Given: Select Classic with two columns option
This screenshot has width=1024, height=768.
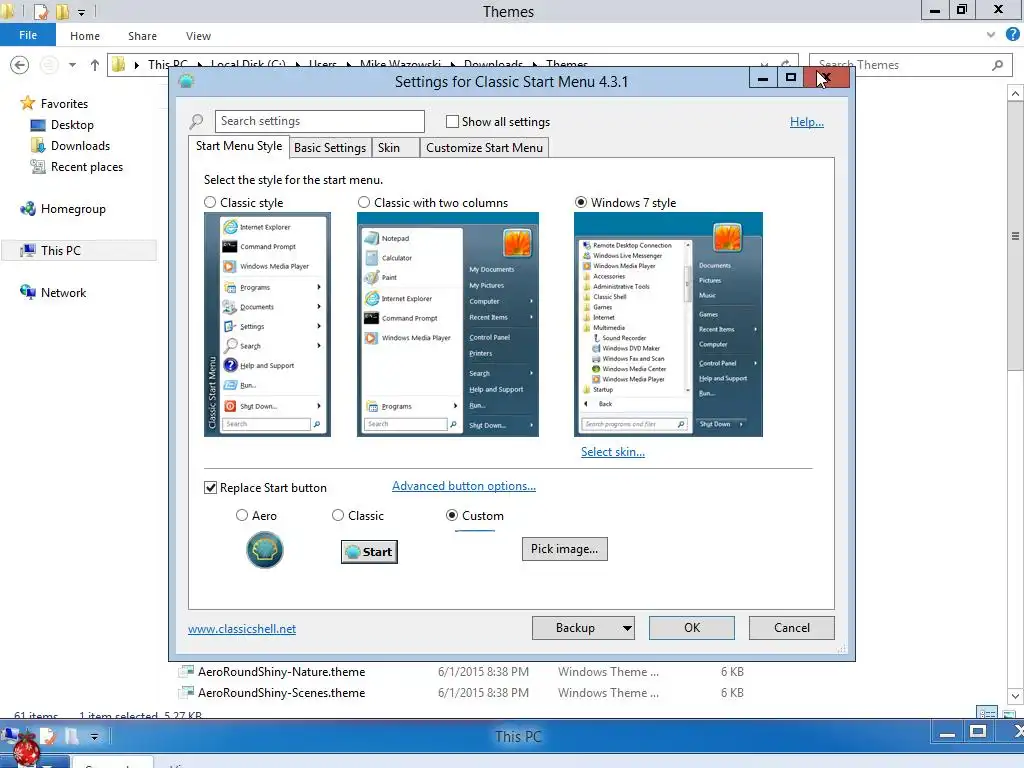Looking at the screenshot, I should click(364, 202).
